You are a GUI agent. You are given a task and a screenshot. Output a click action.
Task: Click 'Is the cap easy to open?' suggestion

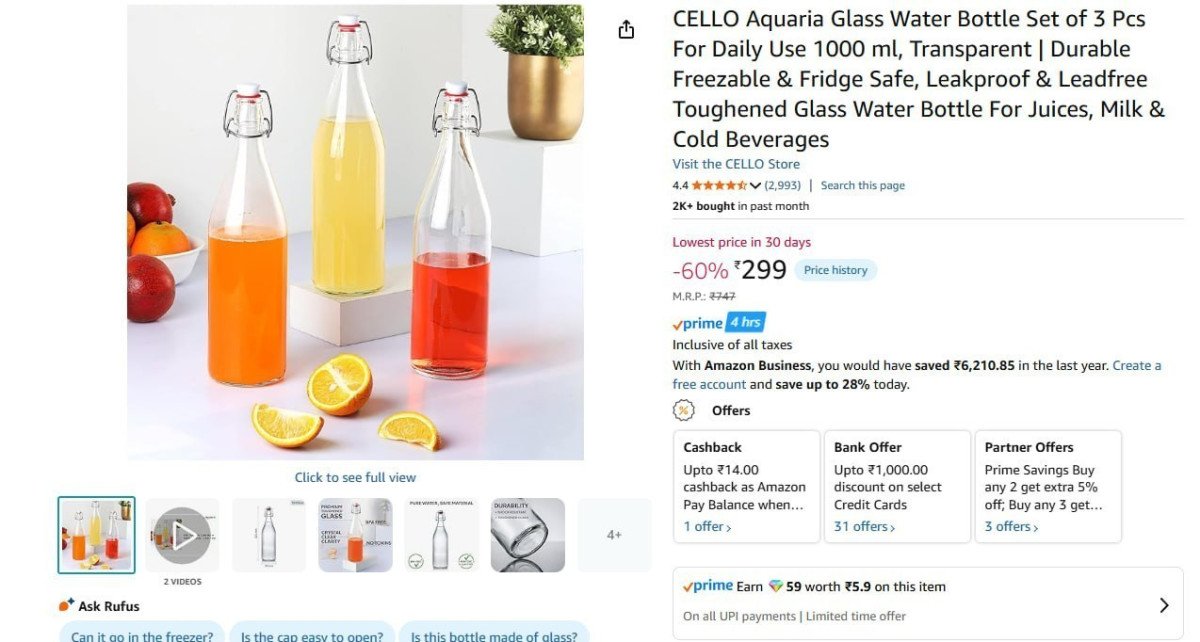click(311, 634)
